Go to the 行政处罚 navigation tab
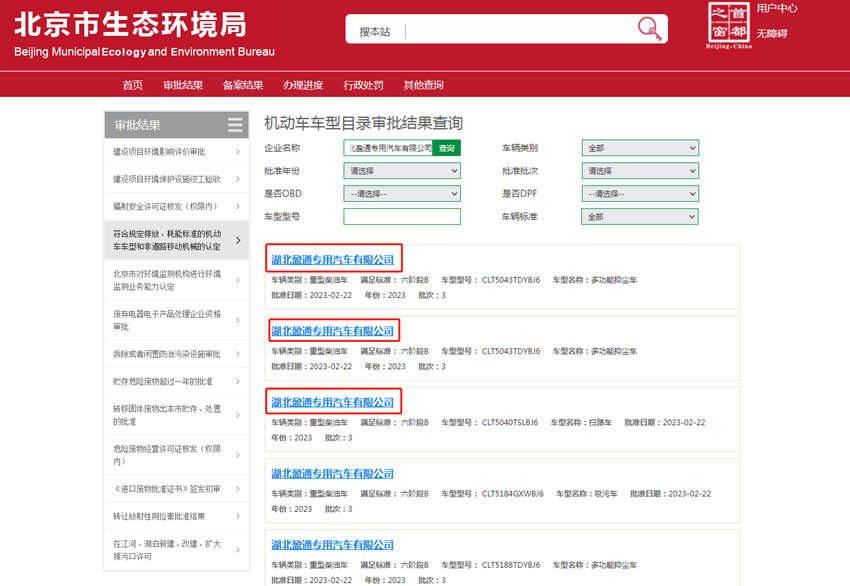This screenshot has width=850, height=586. point(363,85)
